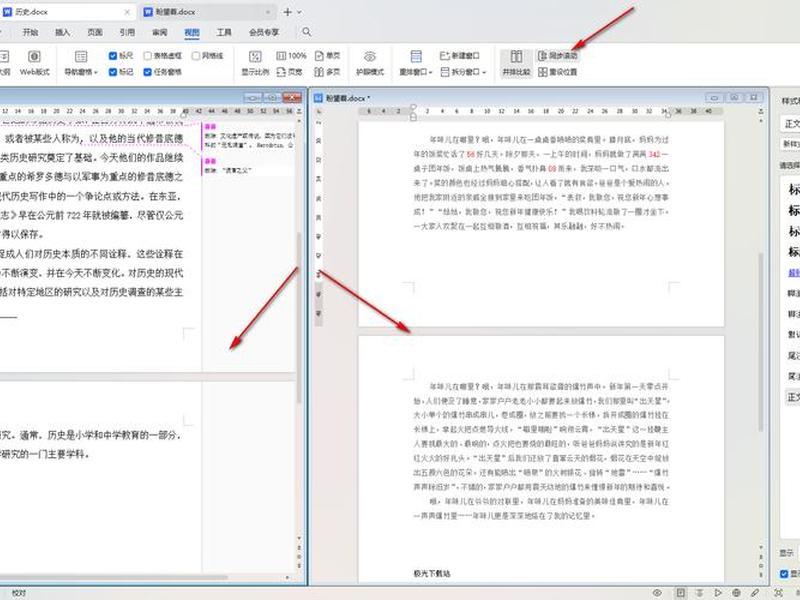Viewport: 800px width, 600px height.
Task: Click the ribbon search magnifier icon
Action: [x=307, y=32]
